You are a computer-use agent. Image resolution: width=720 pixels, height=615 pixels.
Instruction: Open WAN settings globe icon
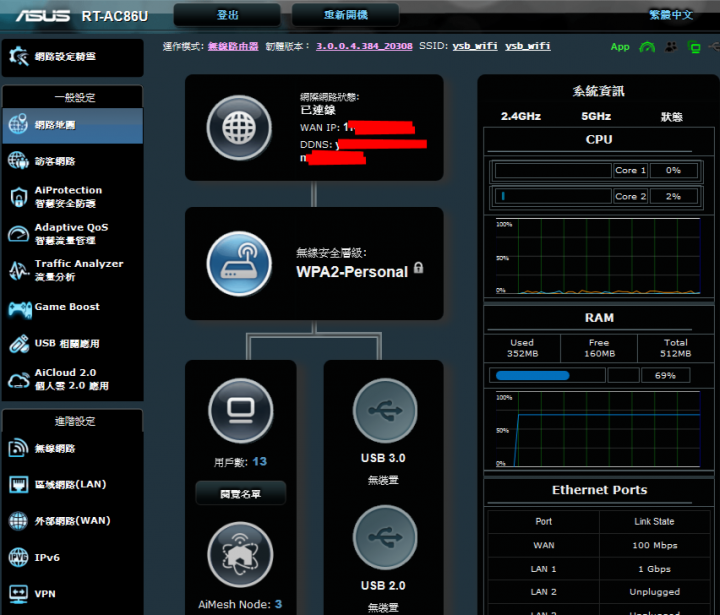pos(18,520)
